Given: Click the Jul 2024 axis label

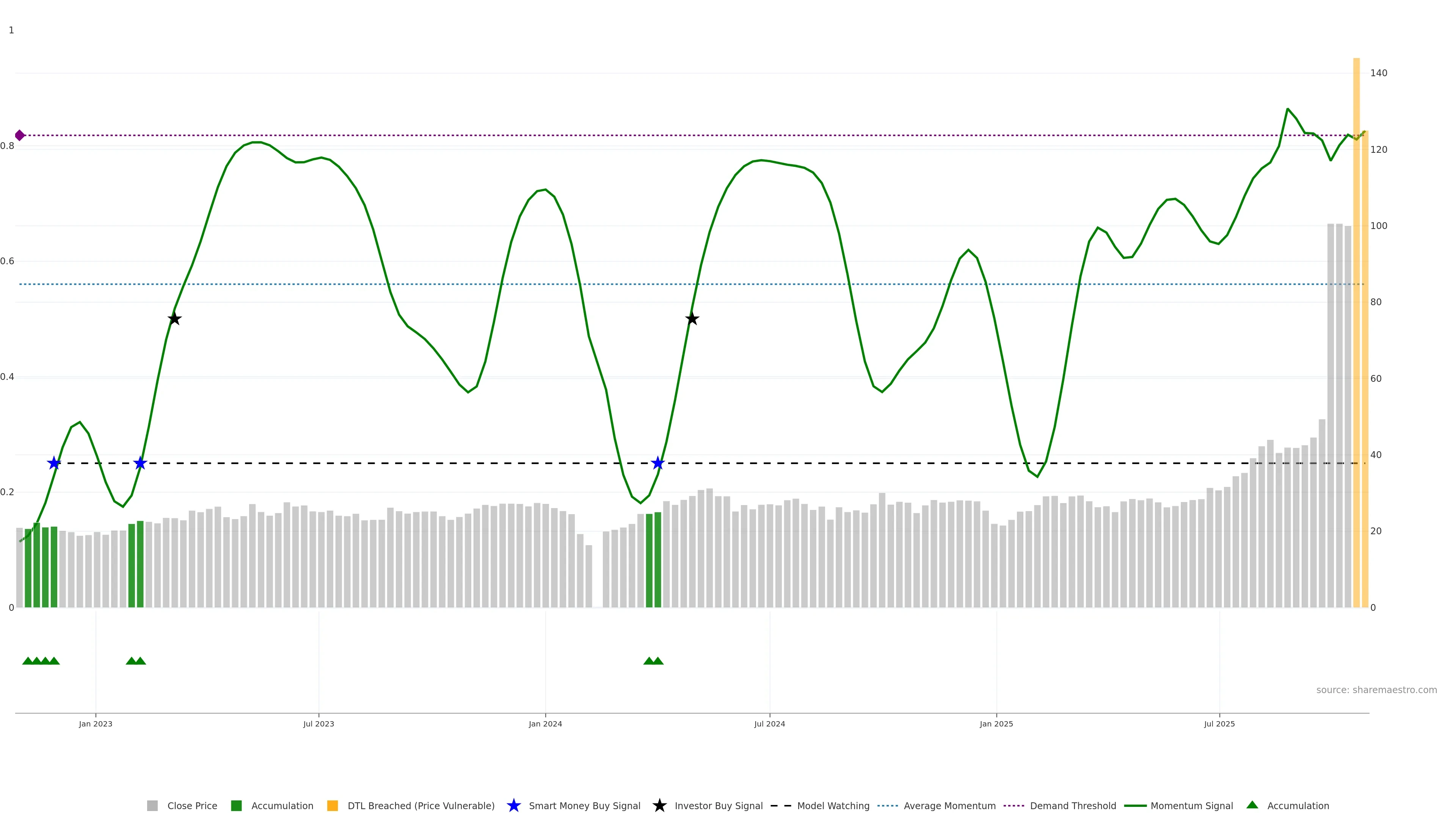Looking at the screenshot, I should click(x=769, y=723).
